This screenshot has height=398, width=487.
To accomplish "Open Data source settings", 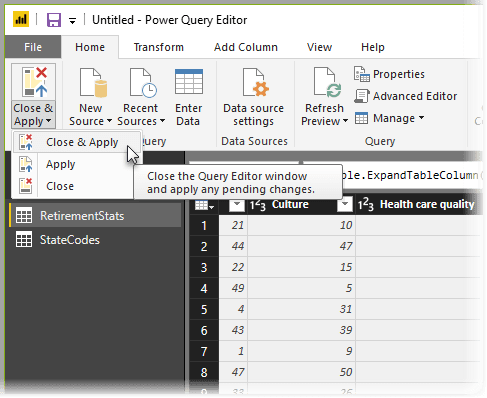I will [254, 97].
